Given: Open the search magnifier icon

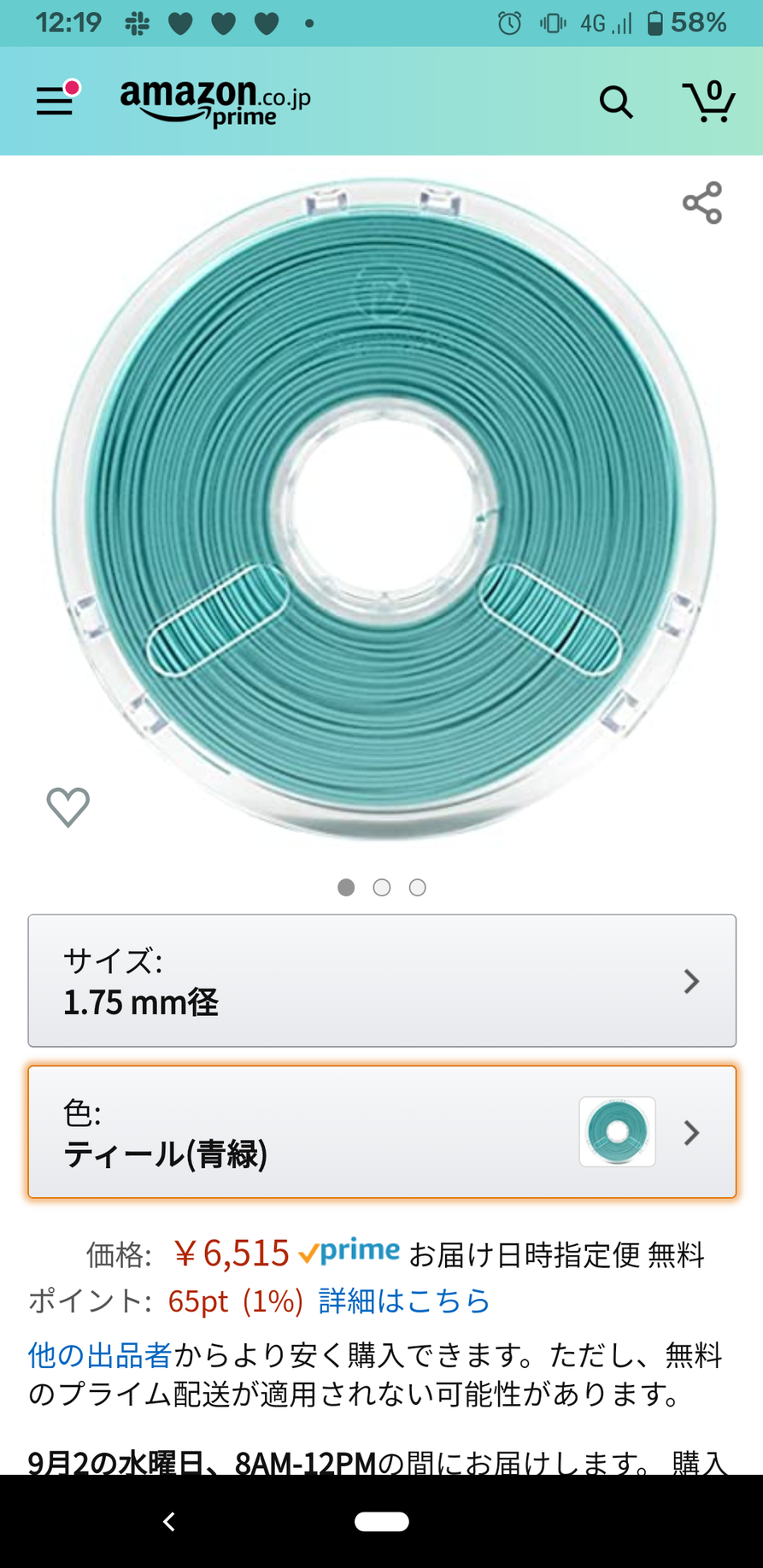Looking at the screenshot, I should (x=615, y=103).
